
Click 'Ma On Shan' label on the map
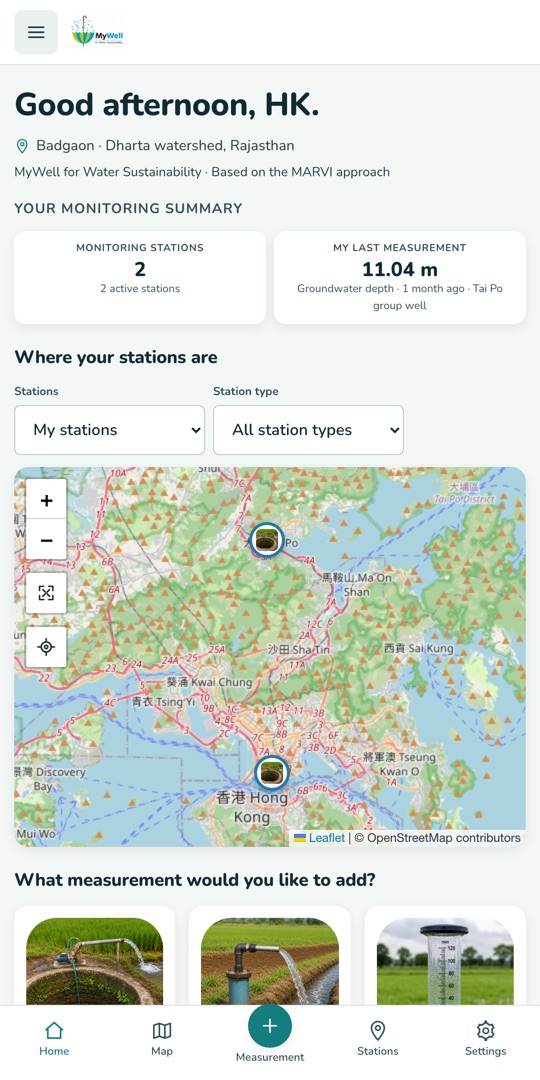click(x=357, y=584)
